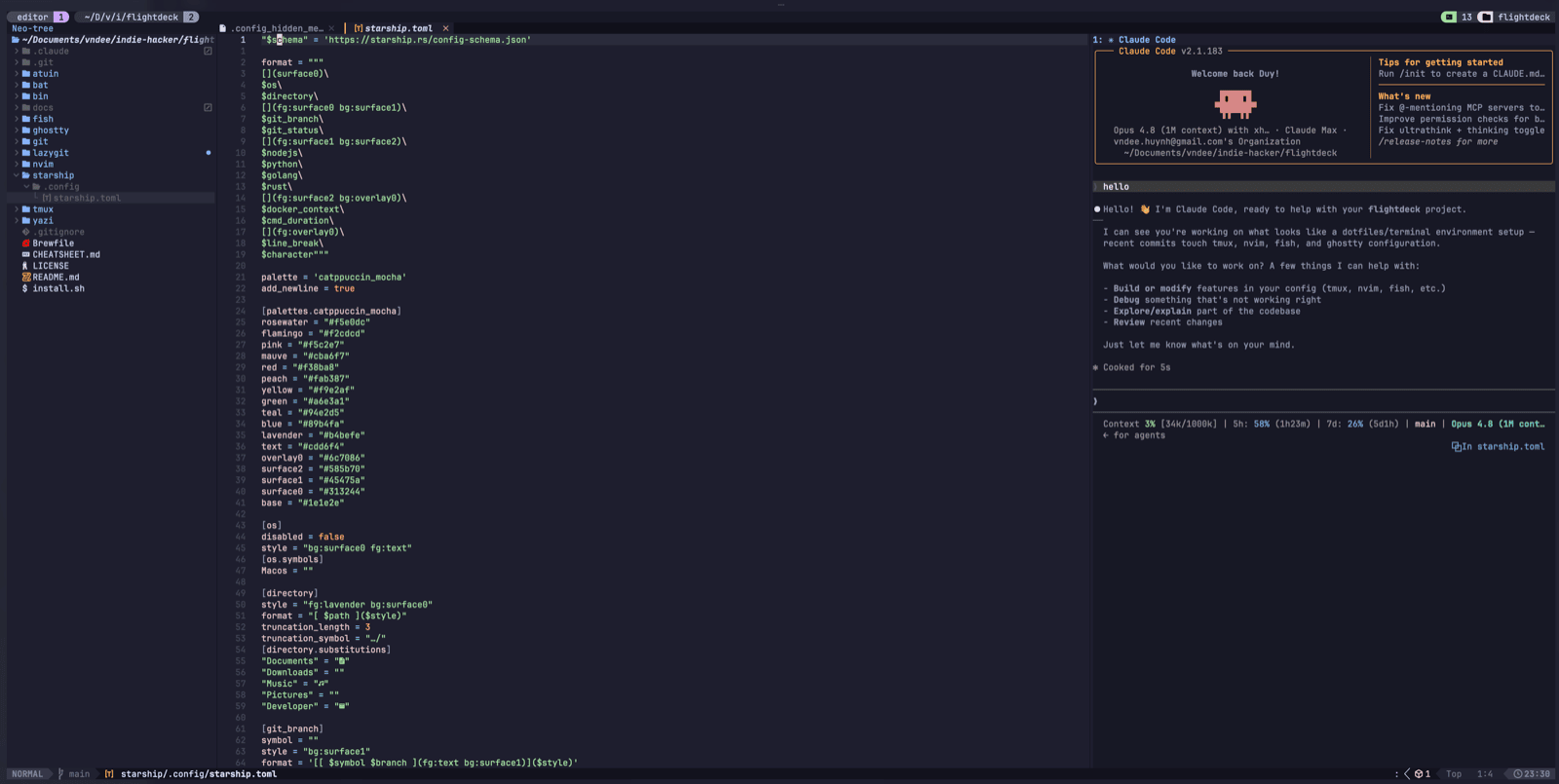Click the fish folder icon

click(26, 119)
